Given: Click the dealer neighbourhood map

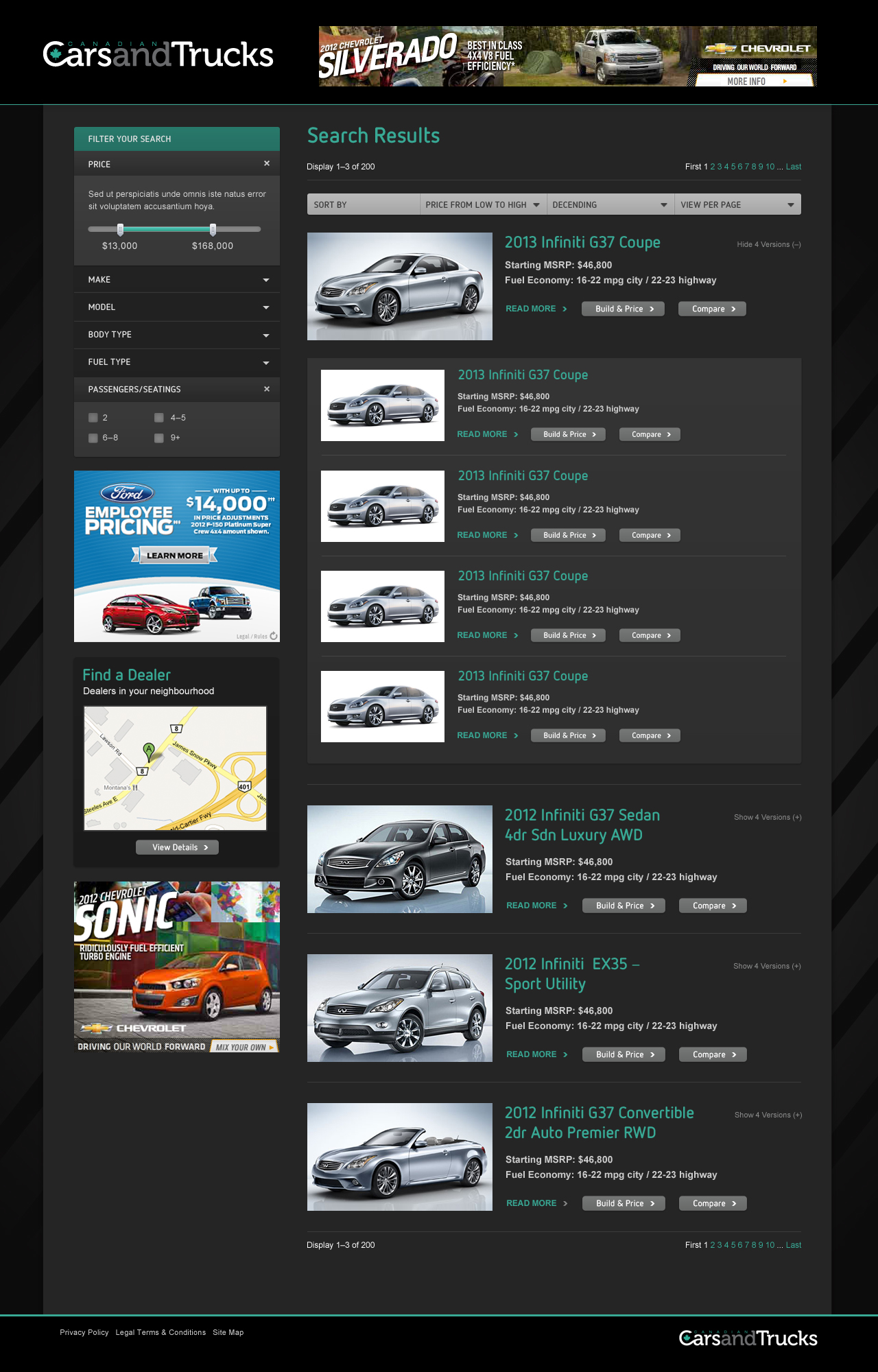Looking at the screenshot, I should [175, 768].
